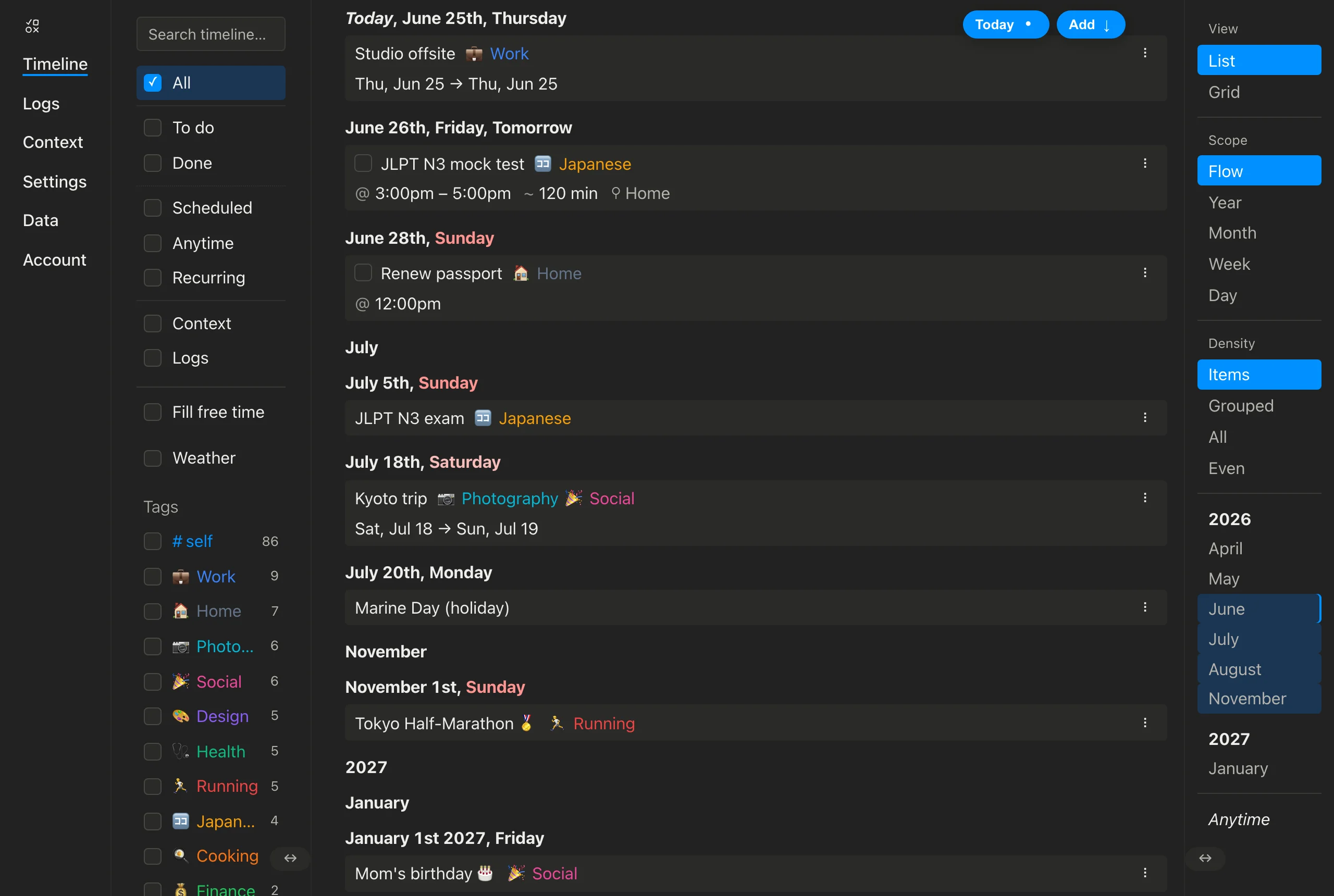
Task: Click the Japanese tag icon on JLPT N3 exam
Action: pyautogui.click(x=483, y=418)
